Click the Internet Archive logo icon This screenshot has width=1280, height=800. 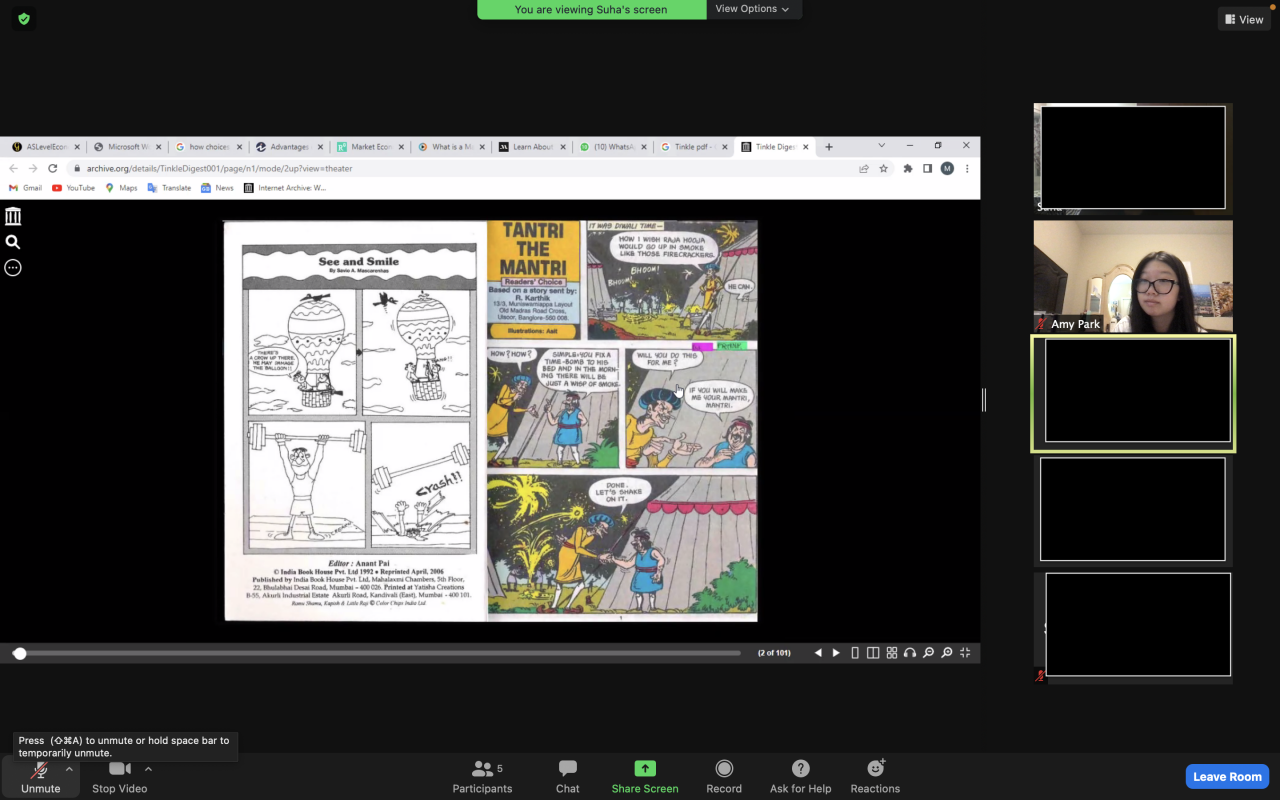[13, 216]
